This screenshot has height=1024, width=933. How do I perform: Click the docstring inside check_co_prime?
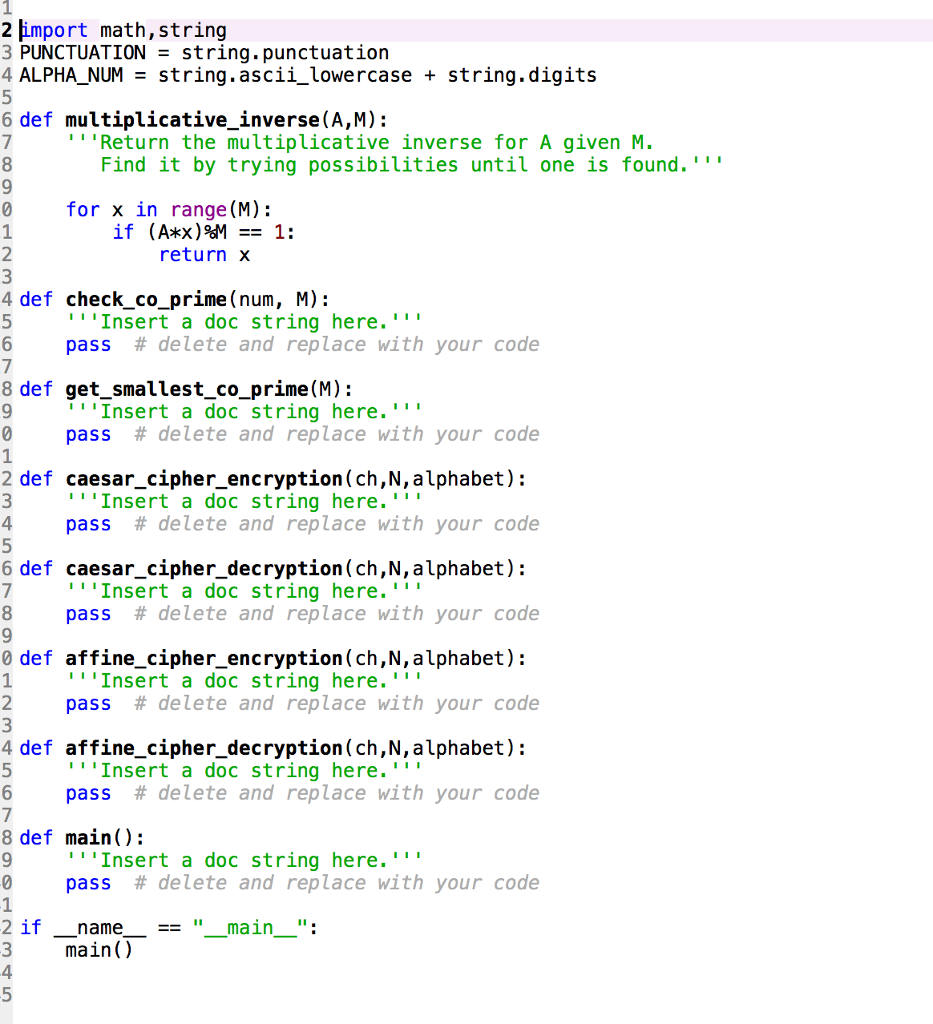click(x=244, y=322)
